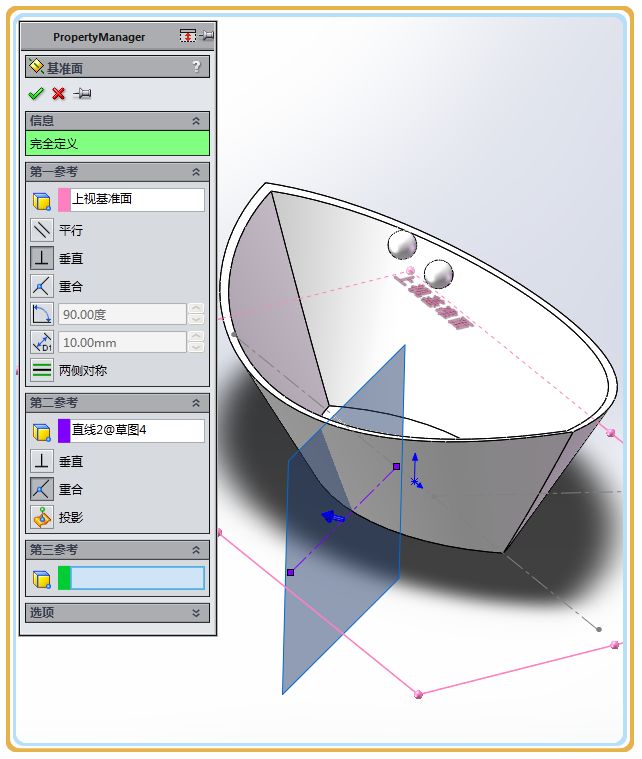Click the 上视基准面 label in the viewport

[432, 302]
